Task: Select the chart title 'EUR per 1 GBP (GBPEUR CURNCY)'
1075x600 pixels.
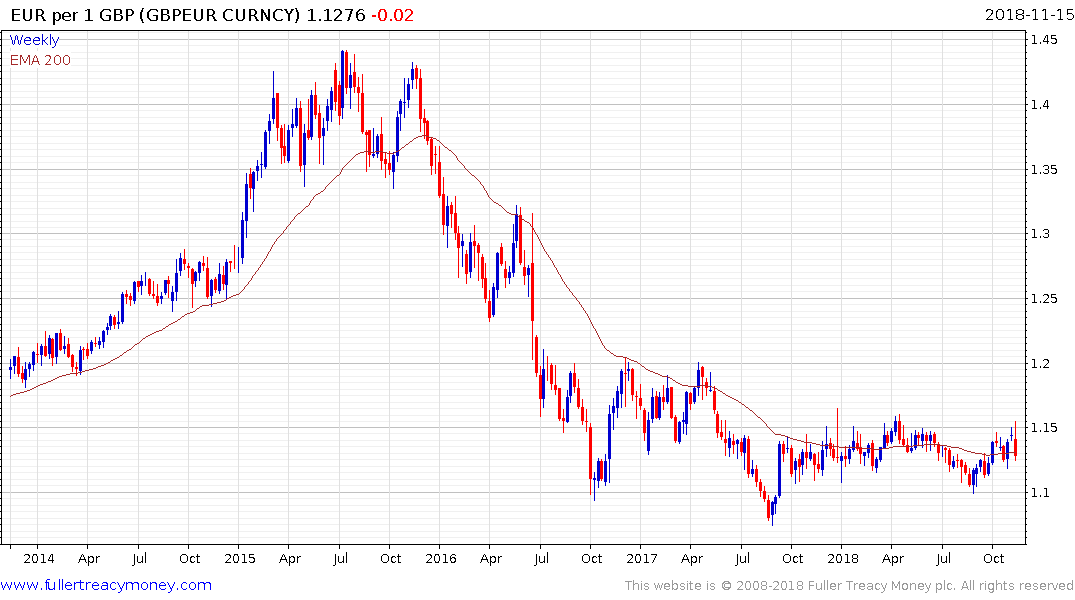Action: click(156, 15)
